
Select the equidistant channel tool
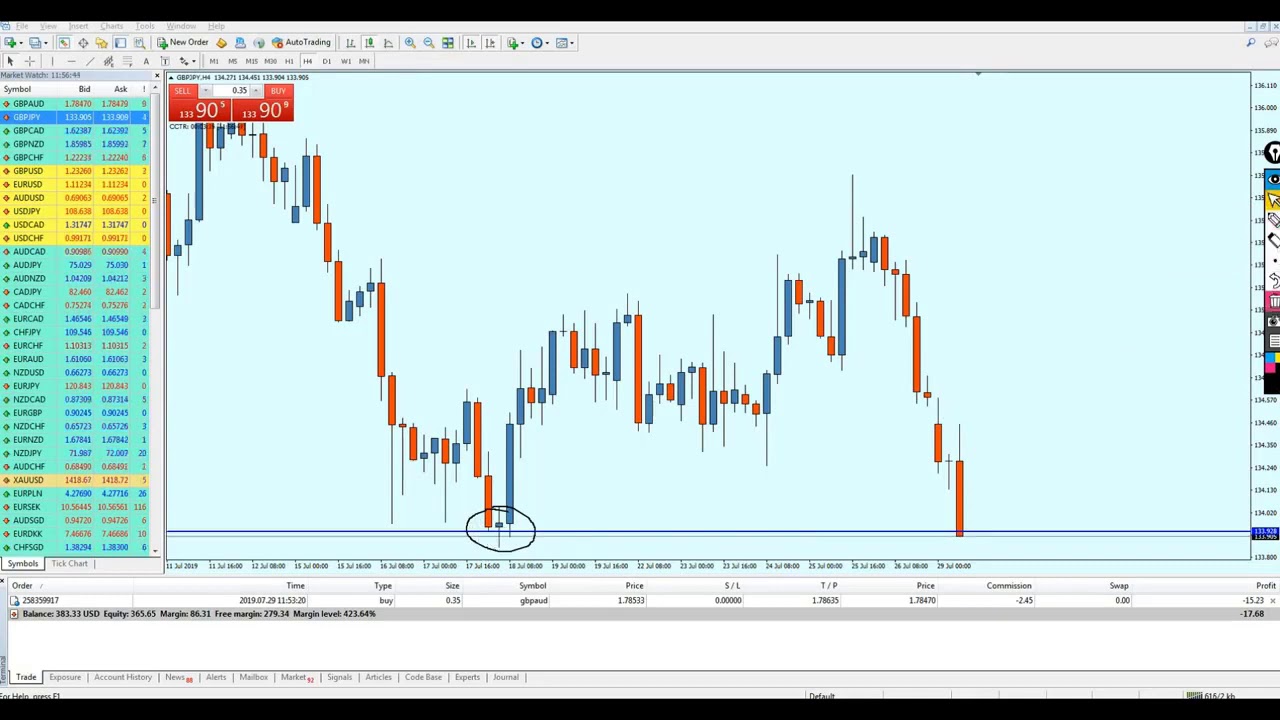click(108, 61)
